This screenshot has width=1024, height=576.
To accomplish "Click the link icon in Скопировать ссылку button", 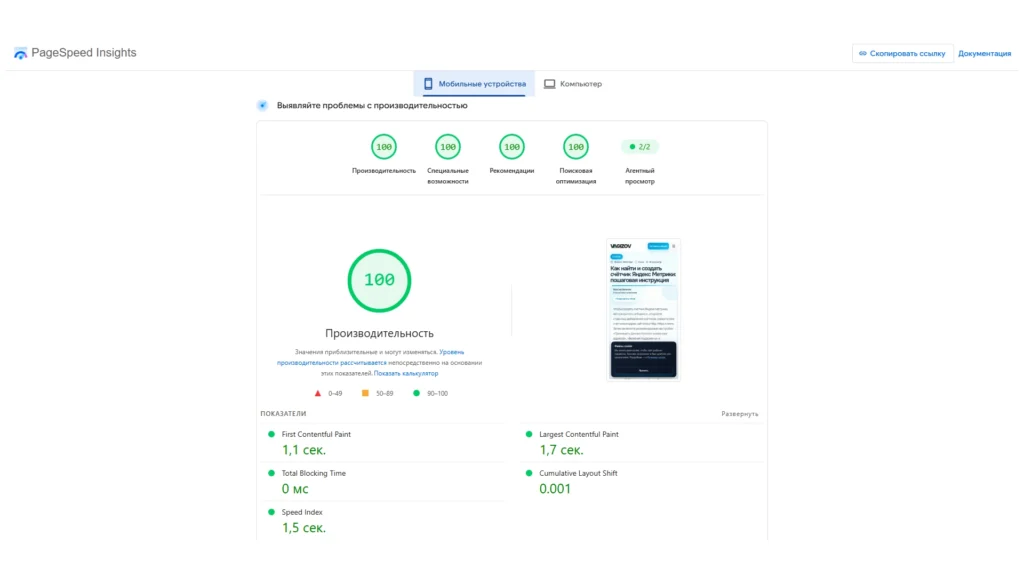I will click(x=863, y=54).
